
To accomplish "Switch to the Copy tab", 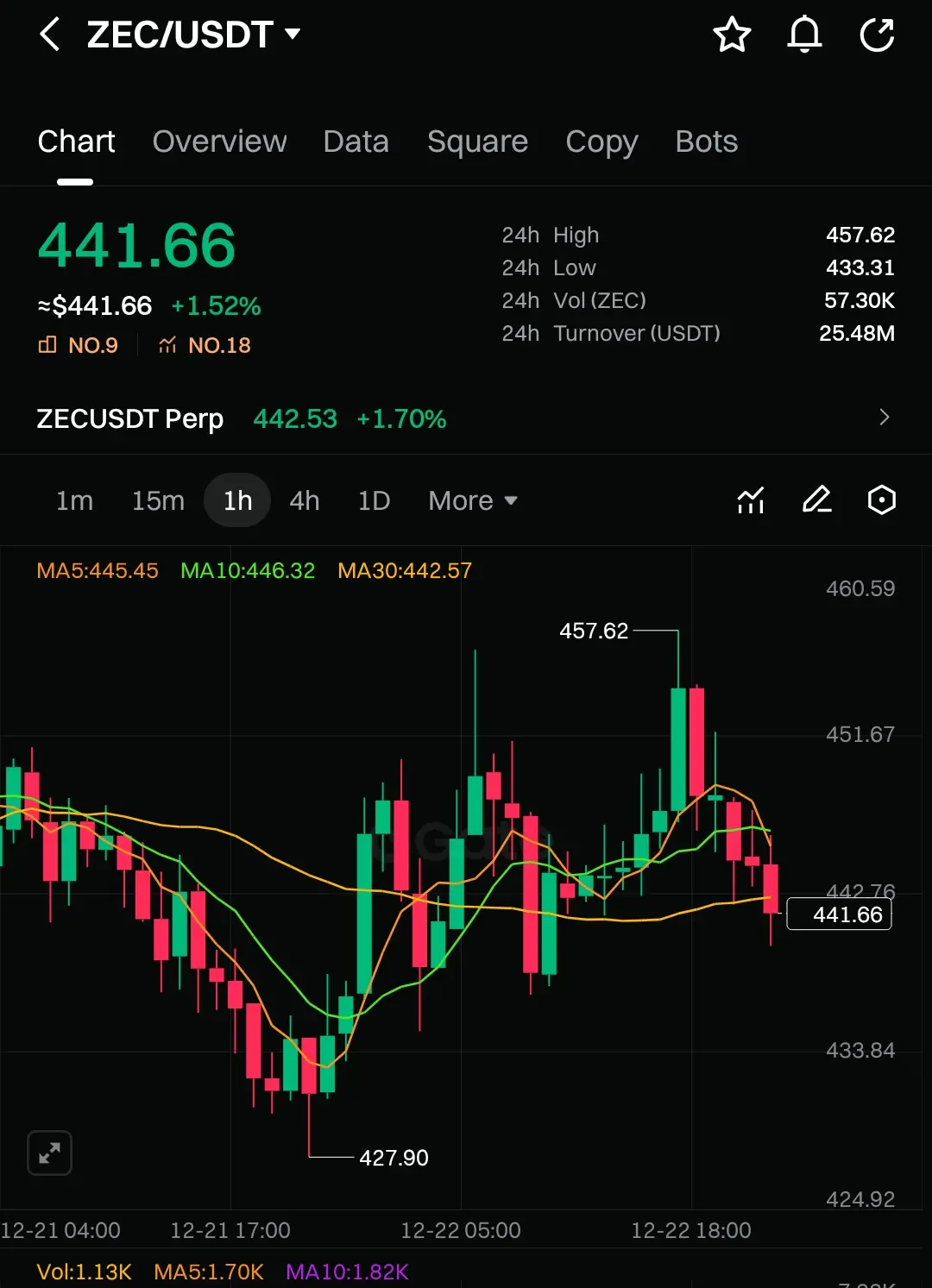I will pos(601,141).
